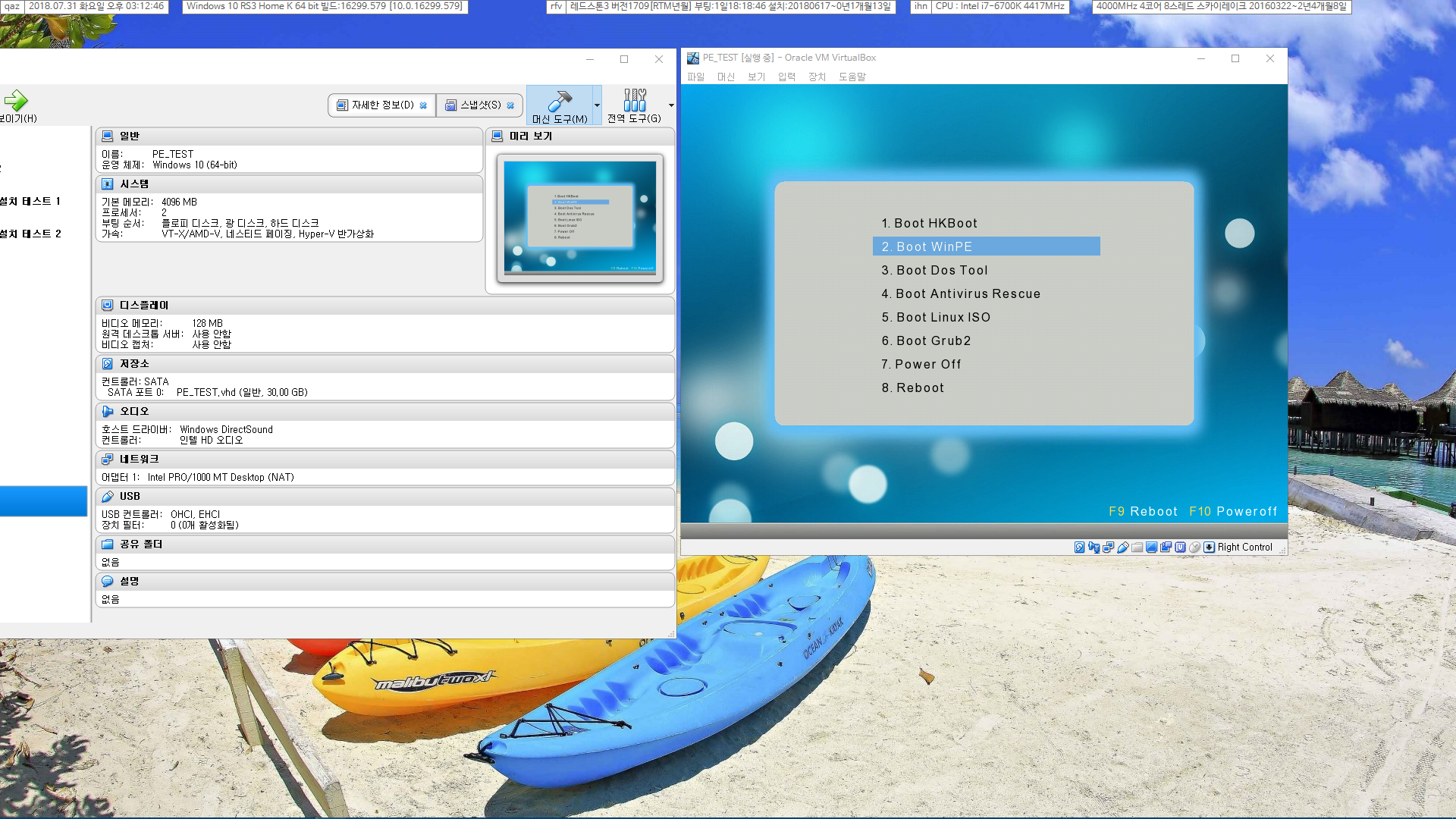The width and height of the screenshot is (1456, 819).
Task: Open hard disk activity icon in VM status bar
Action: coord(1079,547)
